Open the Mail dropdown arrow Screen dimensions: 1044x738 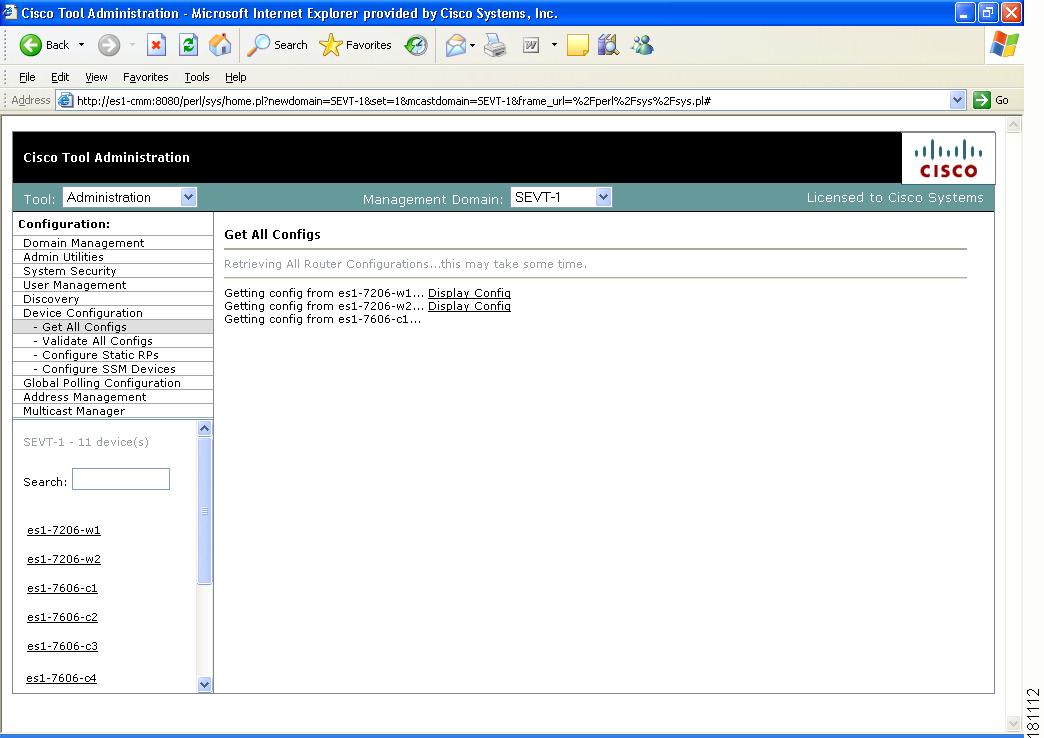[472, 45]
